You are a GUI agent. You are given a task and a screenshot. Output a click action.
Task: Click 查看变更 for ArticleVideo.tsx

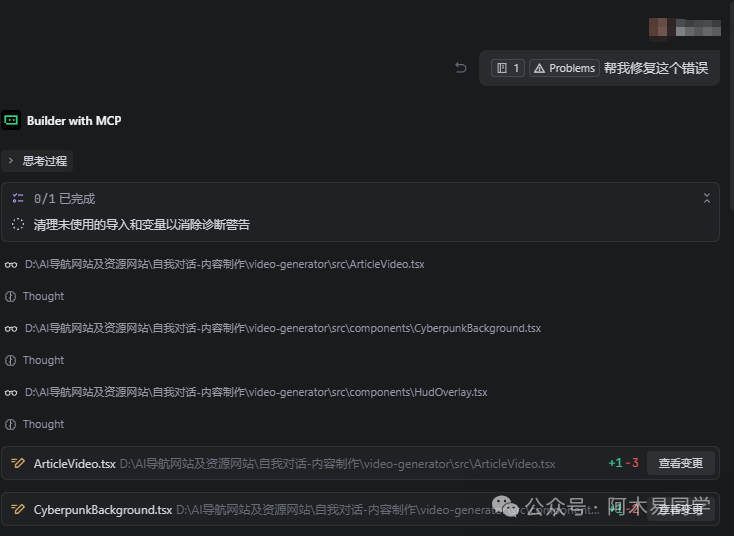click(681, 463)
